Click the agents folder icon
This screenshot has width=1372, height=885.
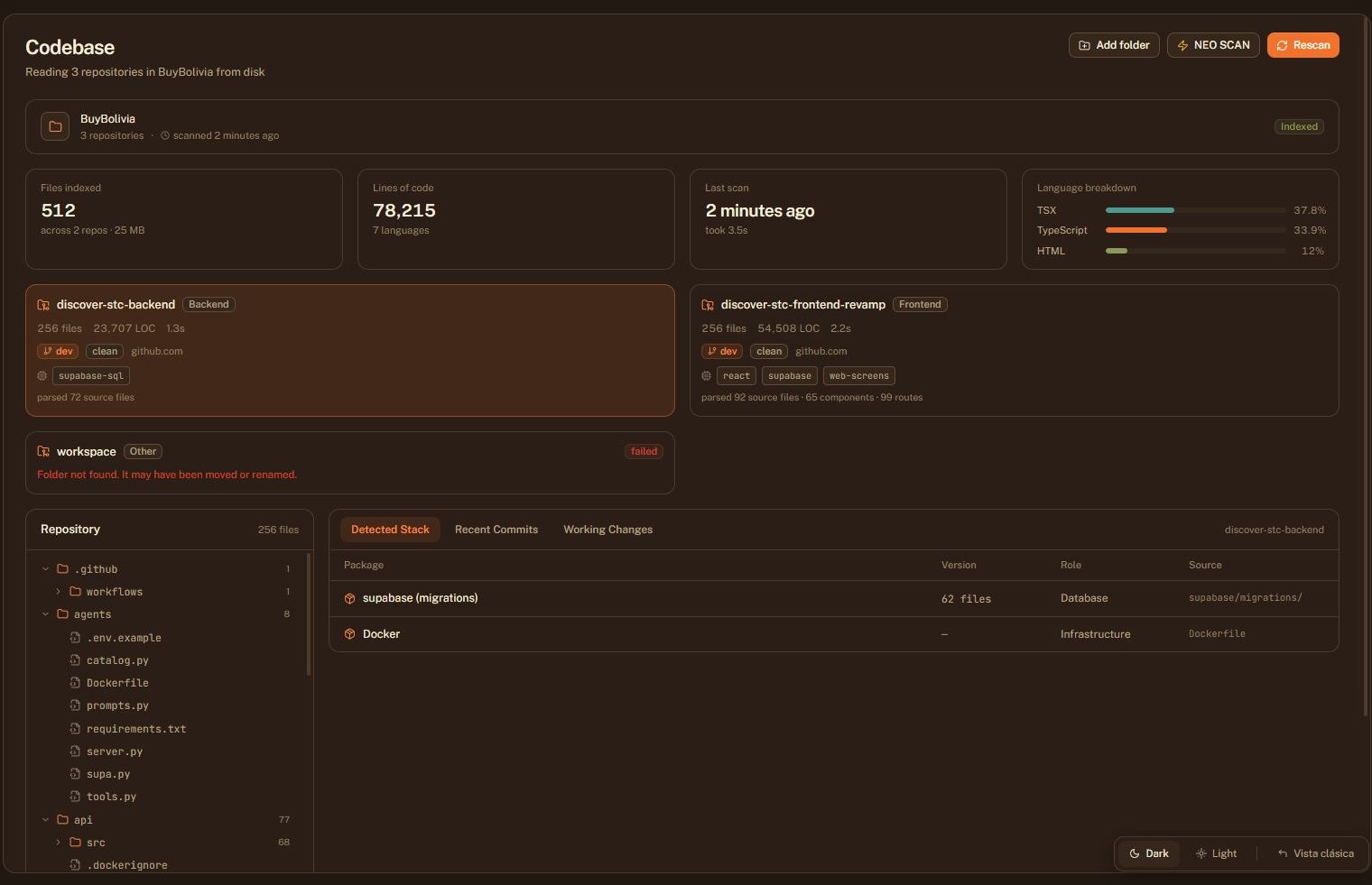pos(62,614)
